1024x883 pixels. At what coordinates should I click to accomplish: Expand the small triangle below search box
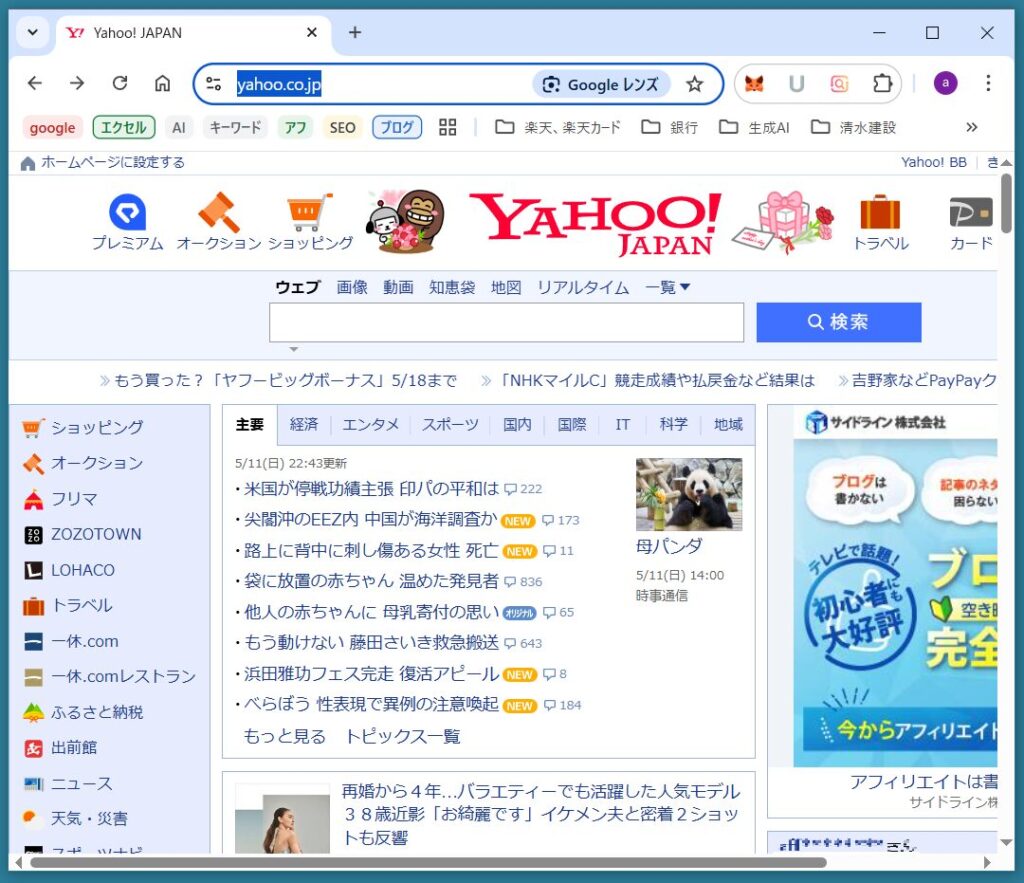[294, 349]
